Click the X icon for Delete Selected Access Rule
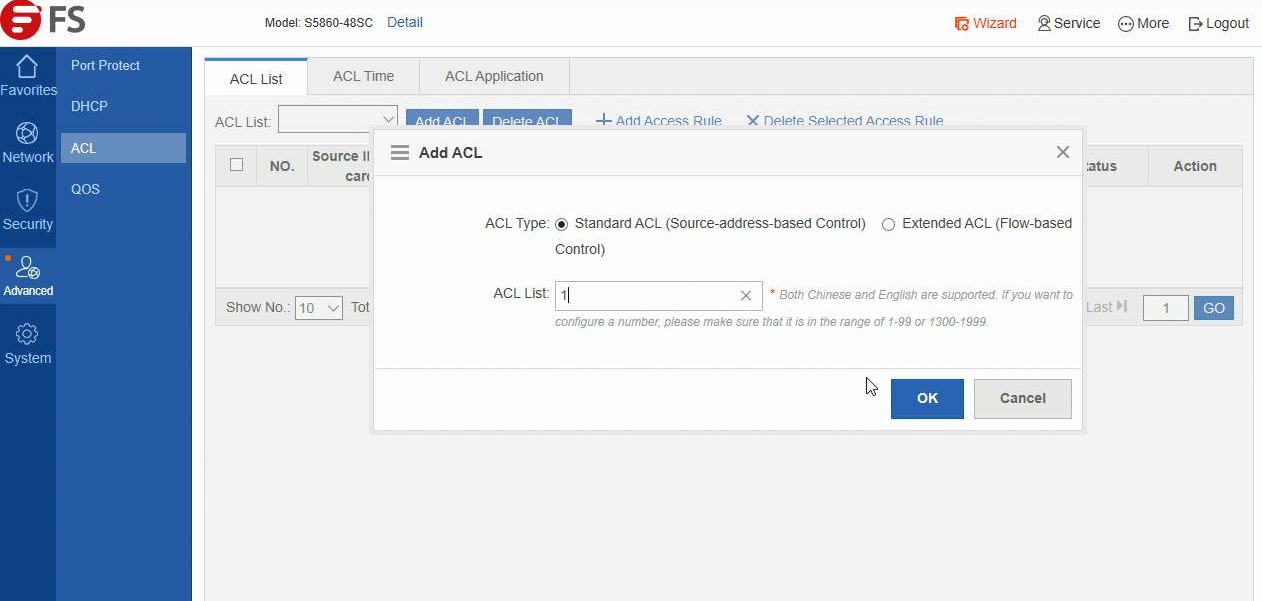1262x601 pixels. click(x=753, y=120)
